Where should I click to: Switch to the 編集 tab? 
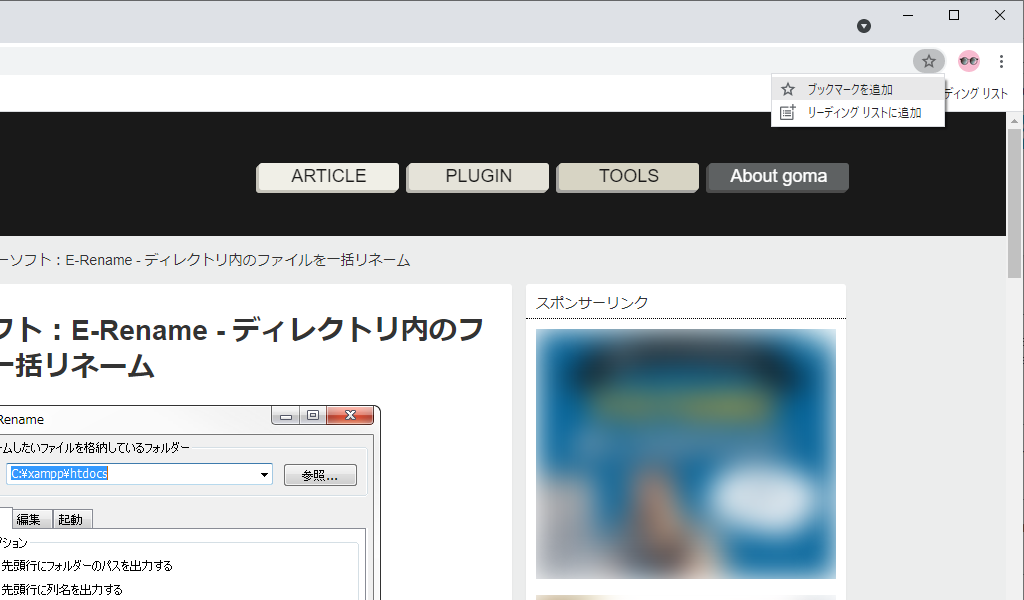28,519
